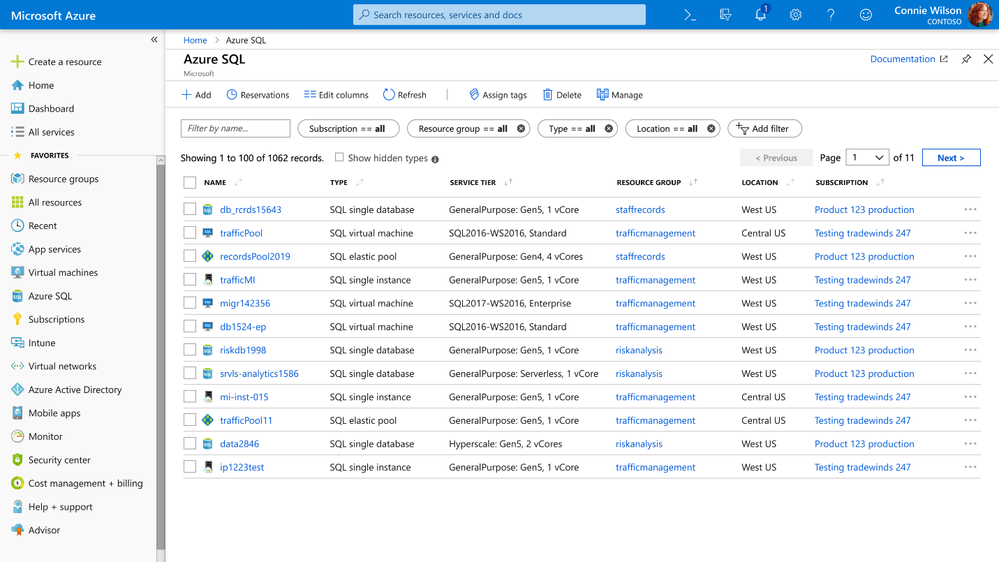
Task: Check the select-all header checkbox
Action: [x=190, y=183]
